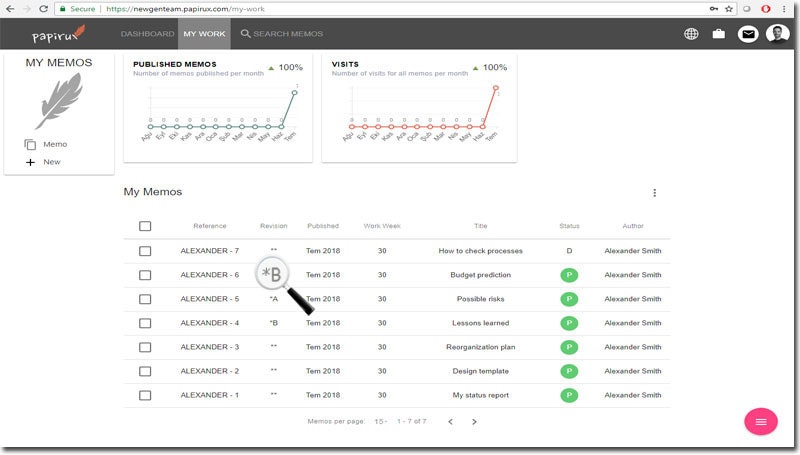This screenshot has height=455, width=800.
Task: Go to next page of memos
Action: [x=474, y=422]
